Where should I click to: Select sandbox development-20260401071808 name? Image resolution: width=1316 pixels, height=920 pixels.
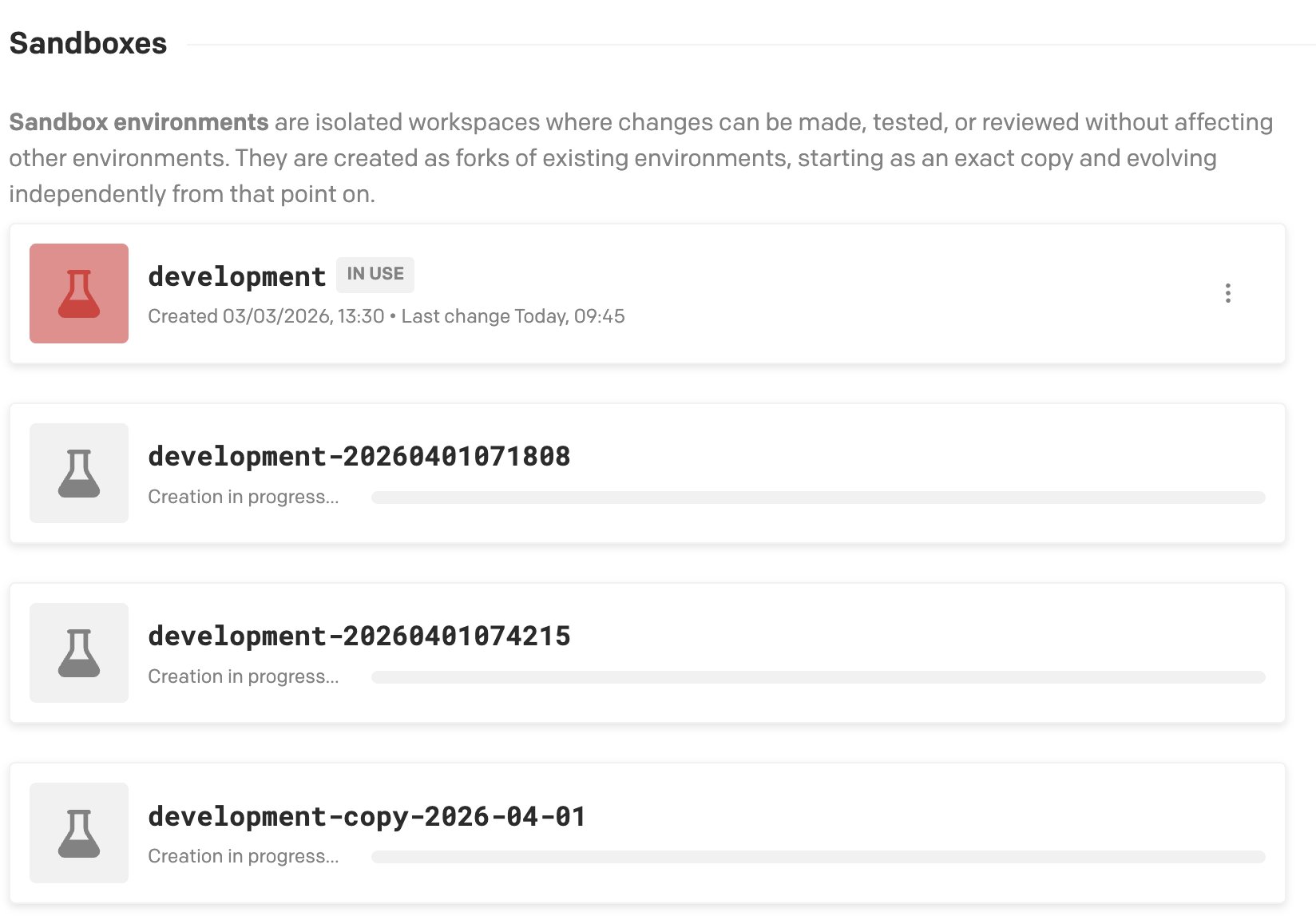[359, 456]
